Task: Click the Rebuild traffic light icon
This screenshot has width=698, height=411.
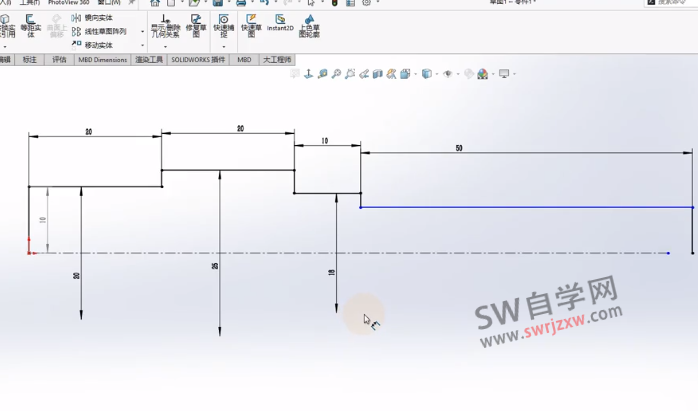Action: 334,3
